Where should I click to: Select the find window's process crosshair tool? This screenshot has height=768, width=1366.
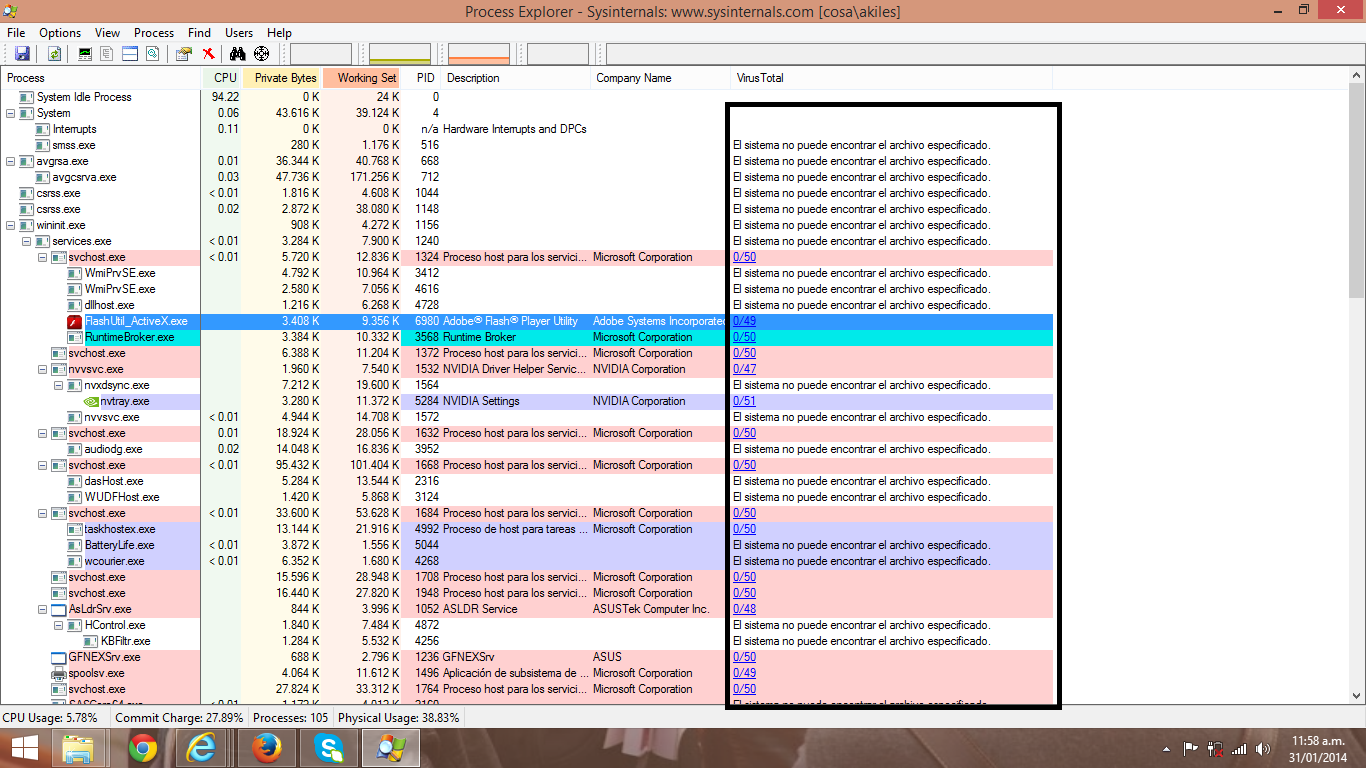pos(262,53)
